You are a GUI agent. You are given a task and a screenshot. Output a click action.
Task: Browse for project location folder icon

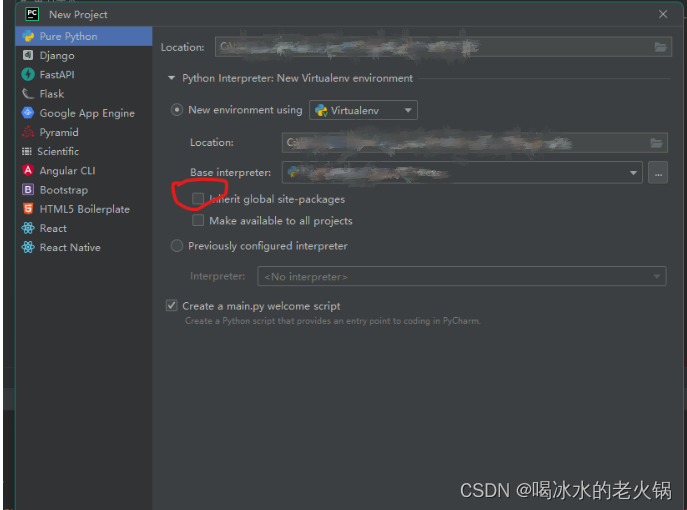pos(660,47)
